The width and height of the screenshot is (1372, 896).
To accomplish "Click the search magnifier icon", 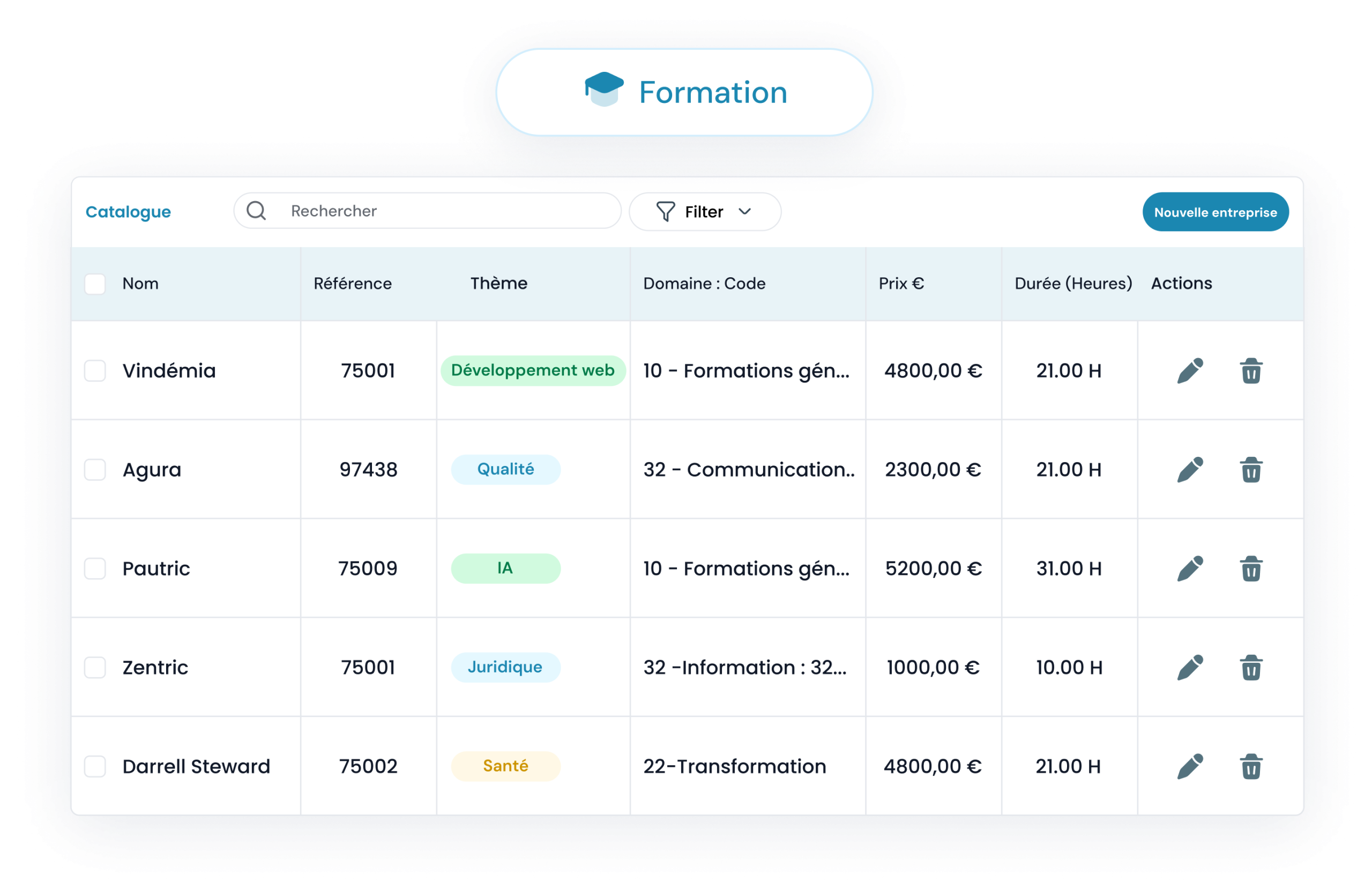I will click(257, 211).
